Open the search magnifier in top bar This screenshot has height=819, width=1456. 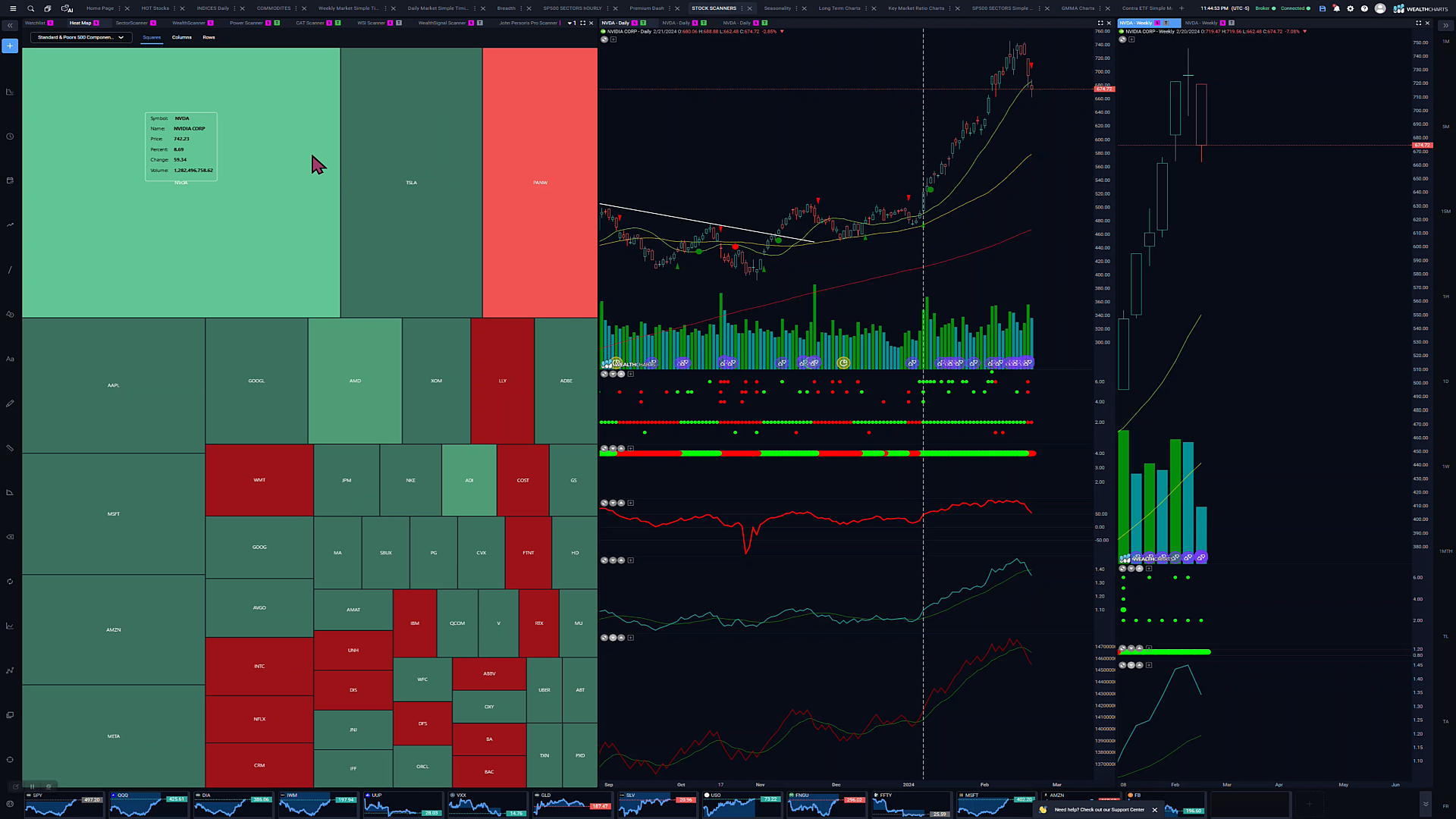click(31, 8)
